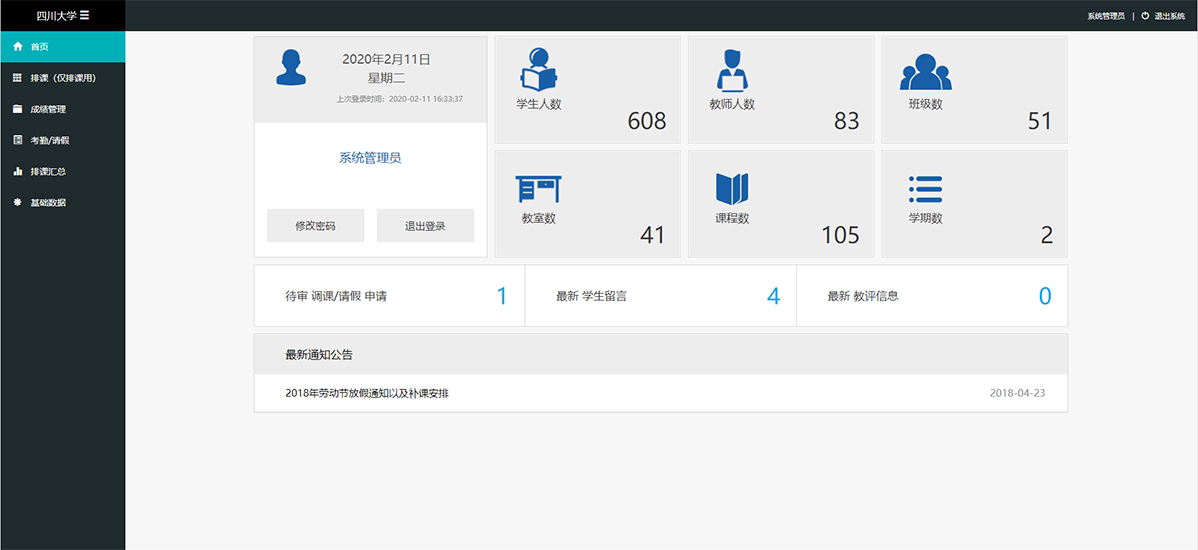Click the student message count 4

pyautogui.click(x=773, y=296)
